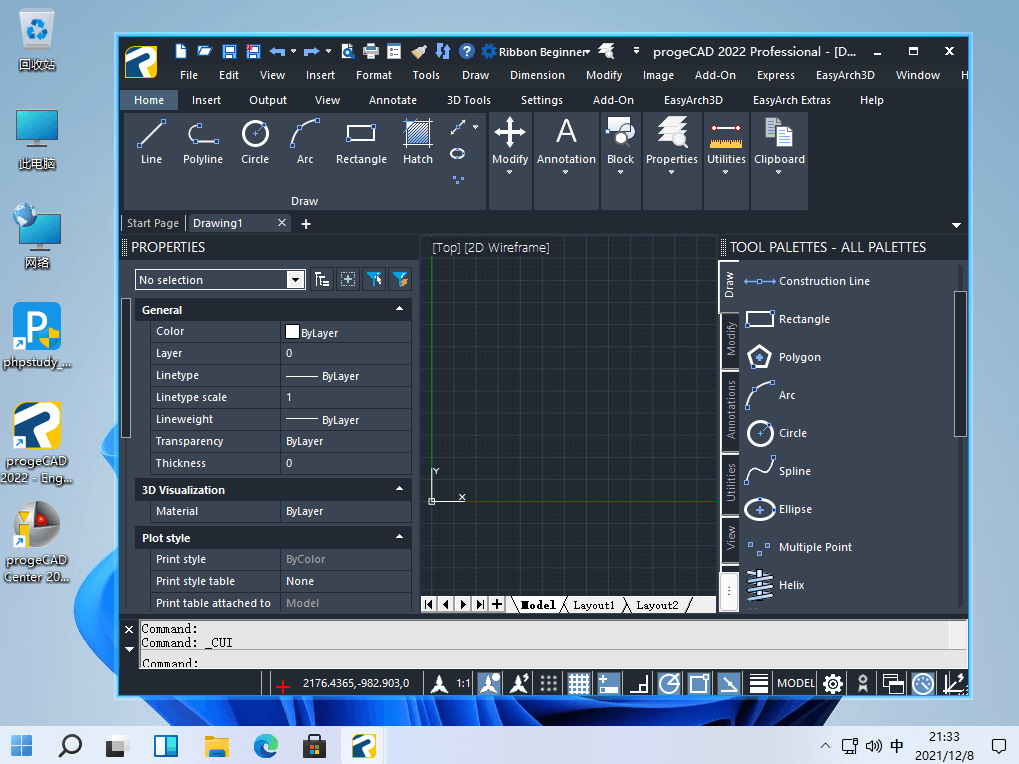
Task: Open the Dimension menu
Action: [537, 75]
